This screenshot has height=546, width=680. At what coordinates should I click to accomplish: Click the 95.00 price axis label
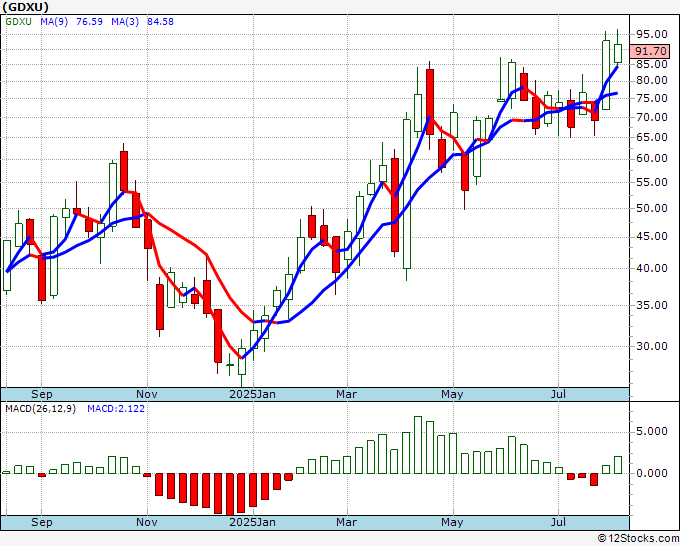[x=651, y=34]
